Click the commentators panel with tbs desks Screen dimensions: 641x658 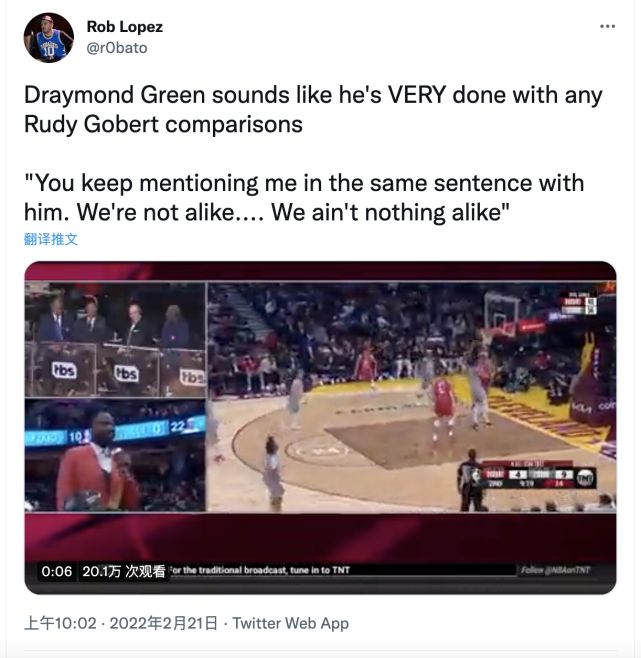(115, 339)
